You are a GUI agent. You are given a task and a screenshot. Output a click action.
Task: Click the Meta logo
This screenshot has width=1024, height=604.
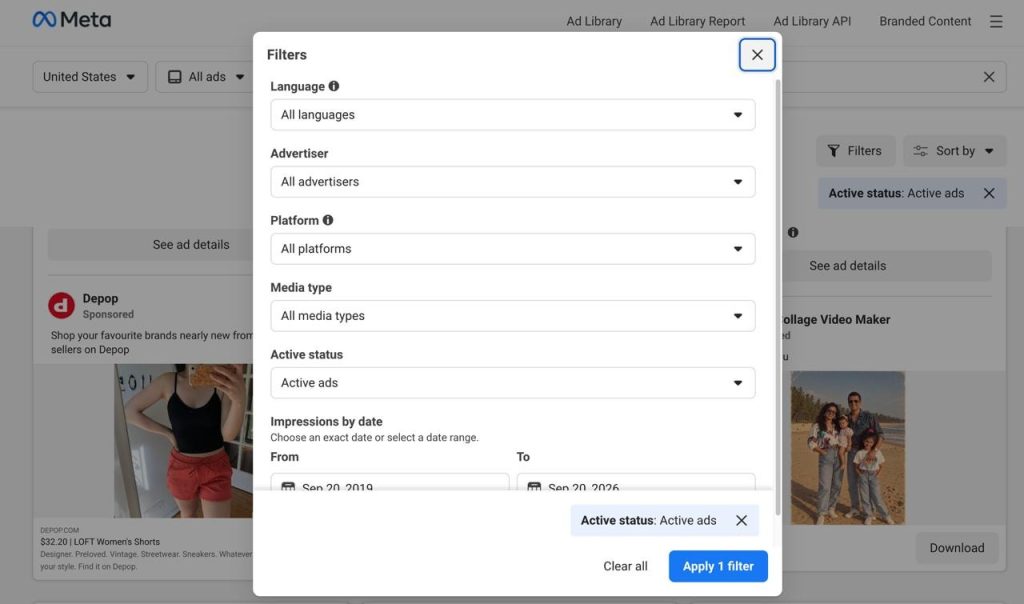[x=72, y=20]
